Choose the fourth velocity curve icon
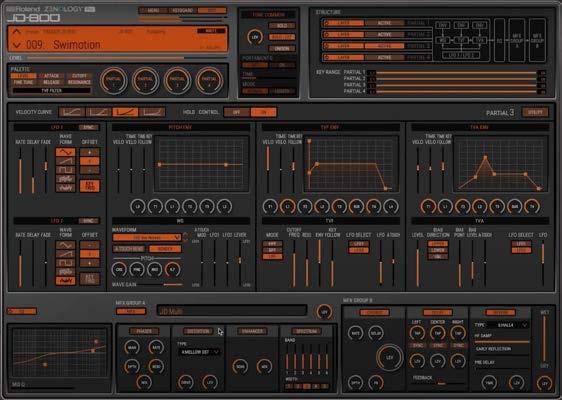This screenshot has width=562, height=400. 152,112
